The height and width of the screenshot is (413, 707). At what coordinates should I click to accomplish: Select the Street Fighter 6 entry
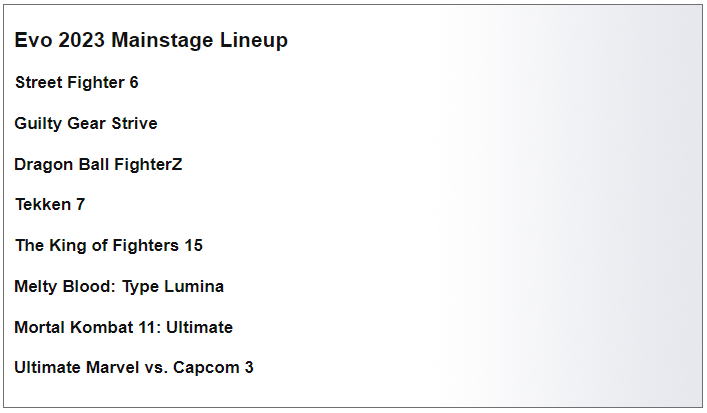[x=77, y=83]
